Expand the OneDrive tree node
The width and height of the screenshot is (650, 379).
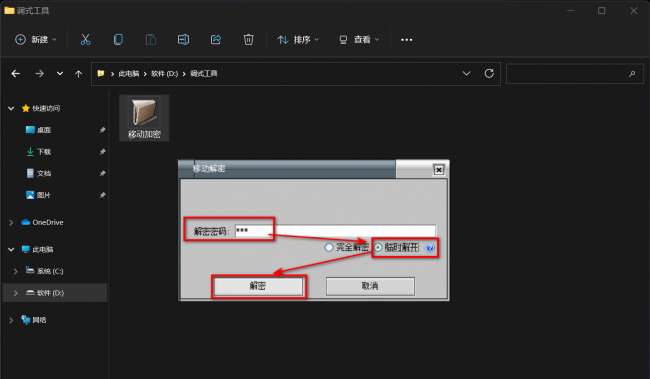tap(11, 223)
